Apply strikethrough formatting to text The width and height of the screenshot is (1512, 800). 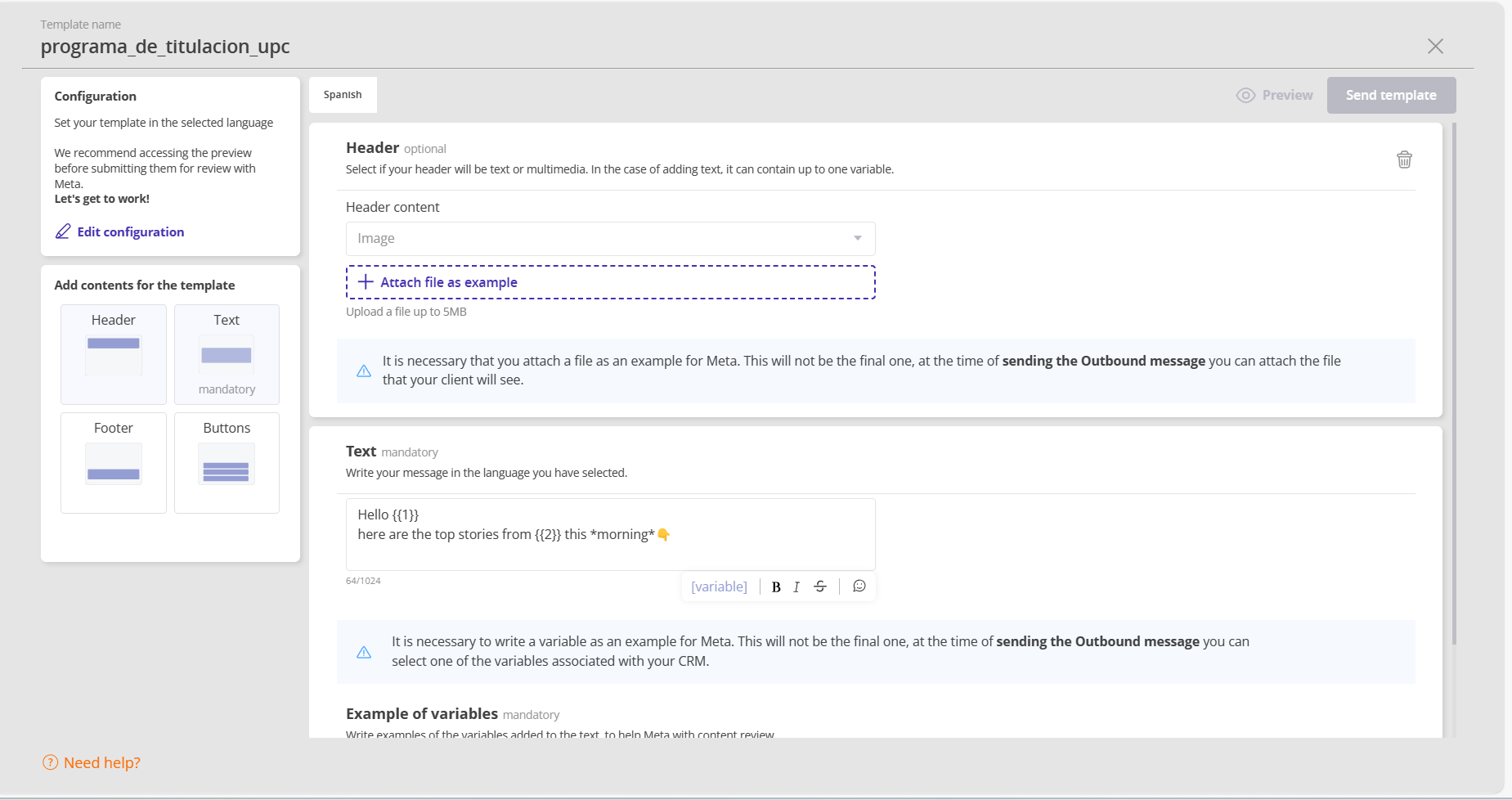(820, 587)
